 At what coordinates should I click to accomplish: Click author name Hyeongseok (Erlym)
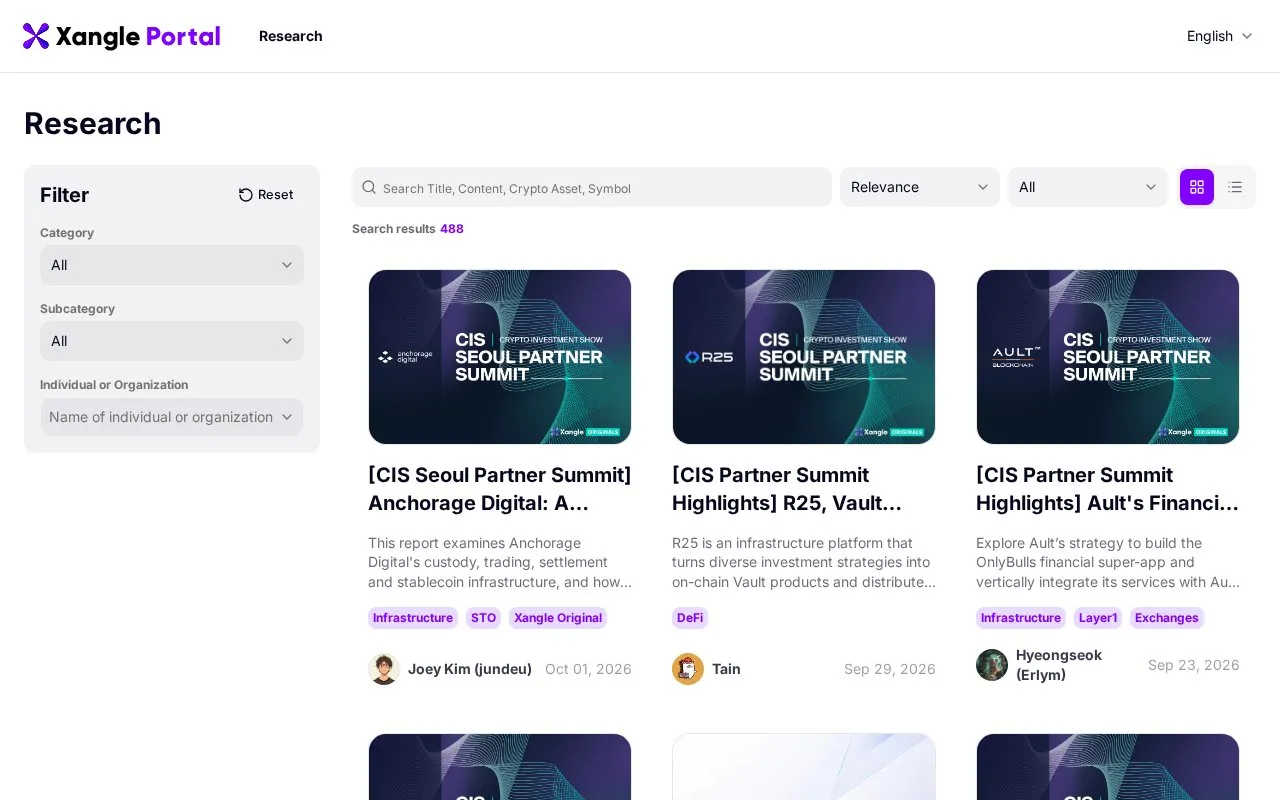coord(1059,665)
